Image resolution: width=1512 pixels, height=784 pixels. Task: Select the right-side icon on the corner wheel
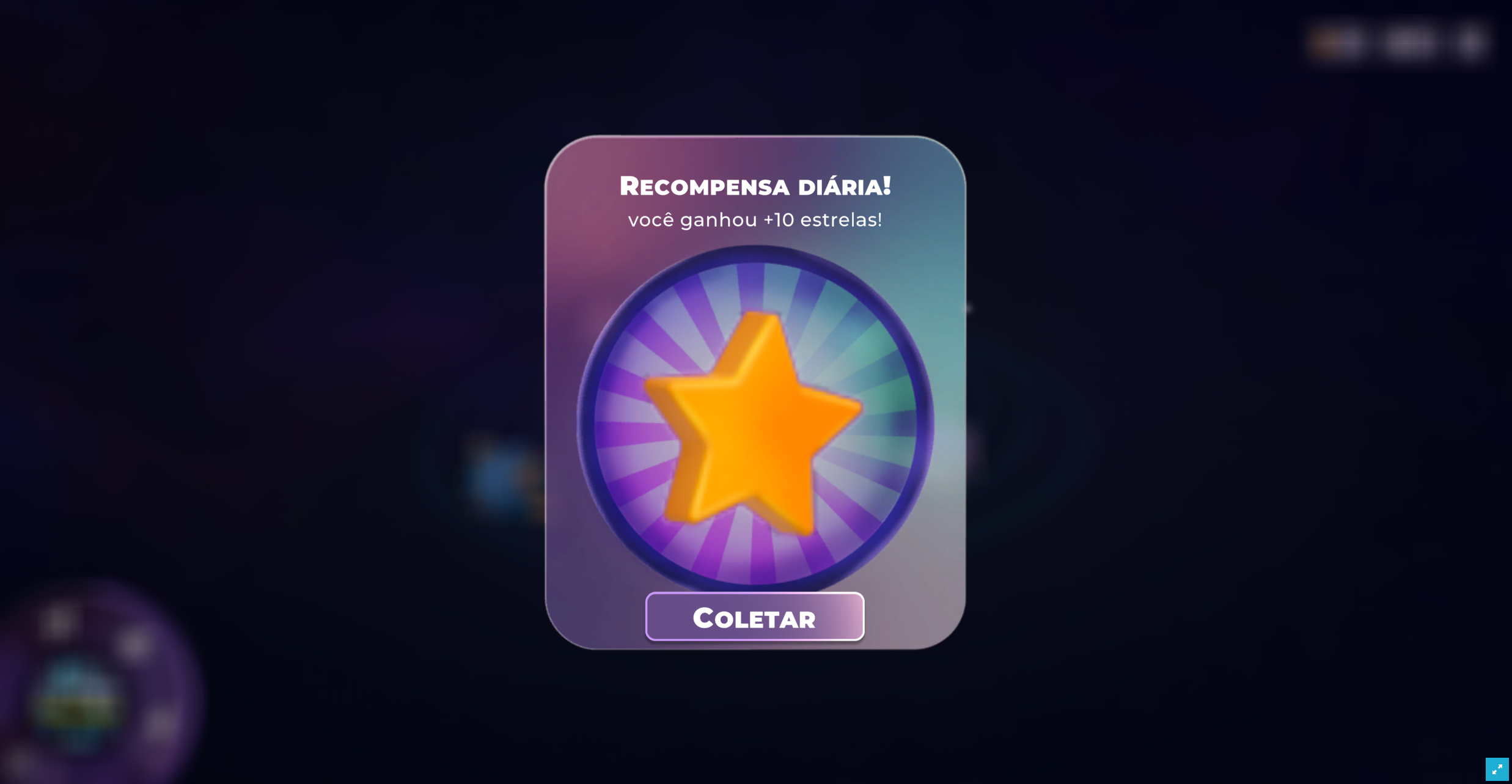162,724
